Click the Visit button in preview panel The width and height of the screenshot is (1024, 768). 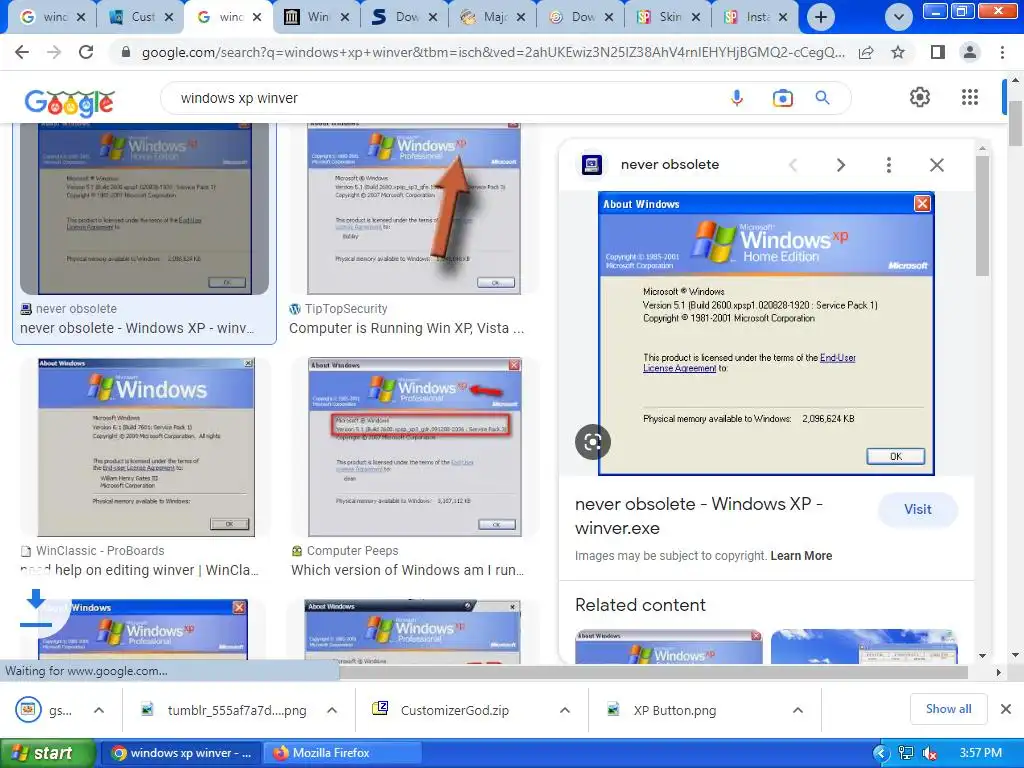tap(918, 509)
